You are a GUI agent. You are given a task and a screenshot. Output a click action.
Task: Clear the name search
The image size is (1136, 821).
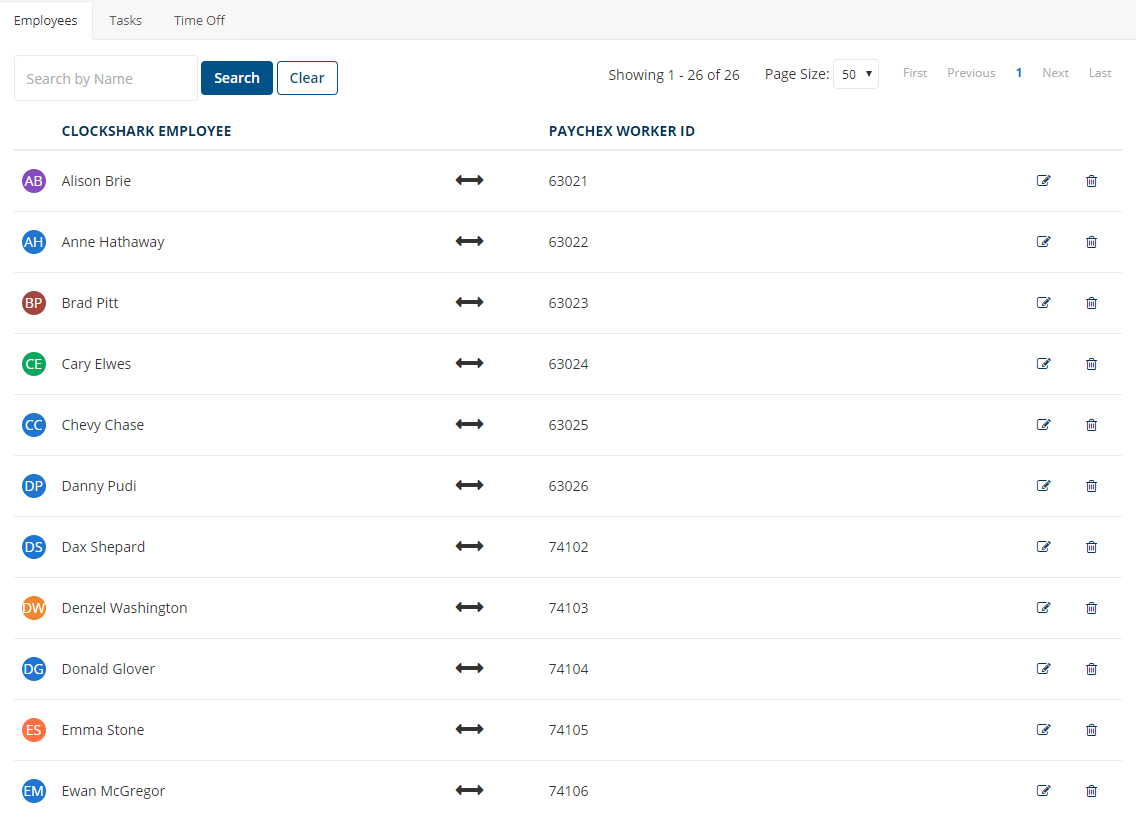tap(307, 78)
